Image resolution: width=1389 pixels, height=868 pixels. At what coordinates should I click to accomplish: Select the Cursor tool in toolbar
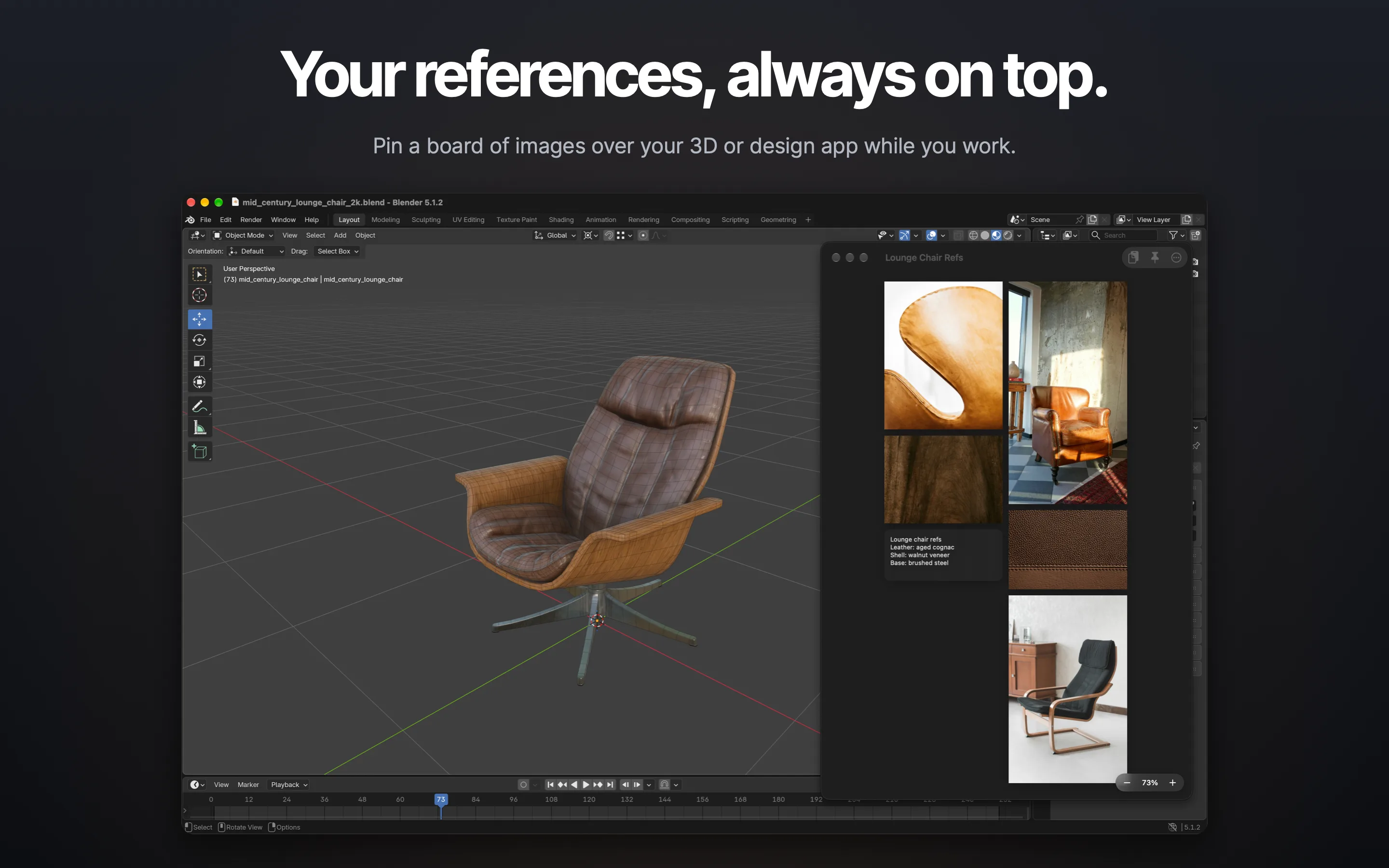pyautogui.click(x=199, y=295)
